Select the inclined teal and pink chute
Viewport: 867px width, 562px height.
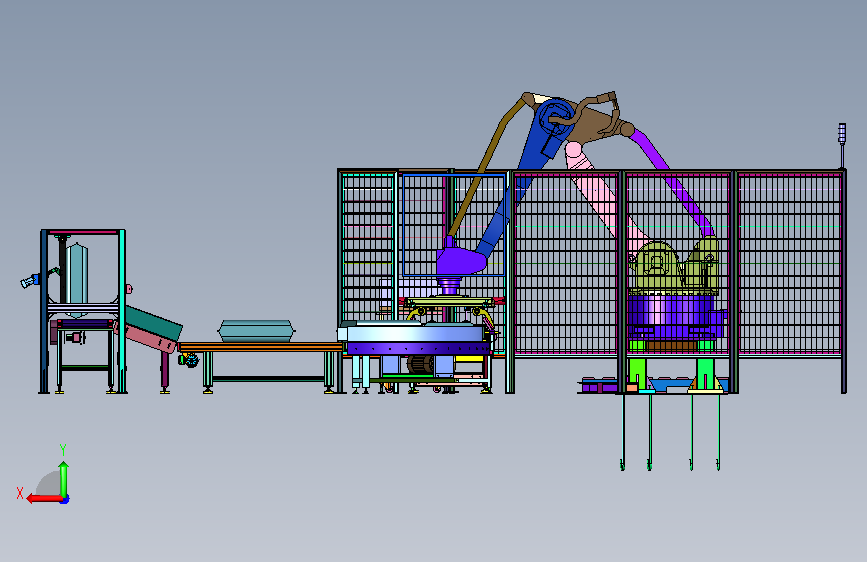(150, 329)
